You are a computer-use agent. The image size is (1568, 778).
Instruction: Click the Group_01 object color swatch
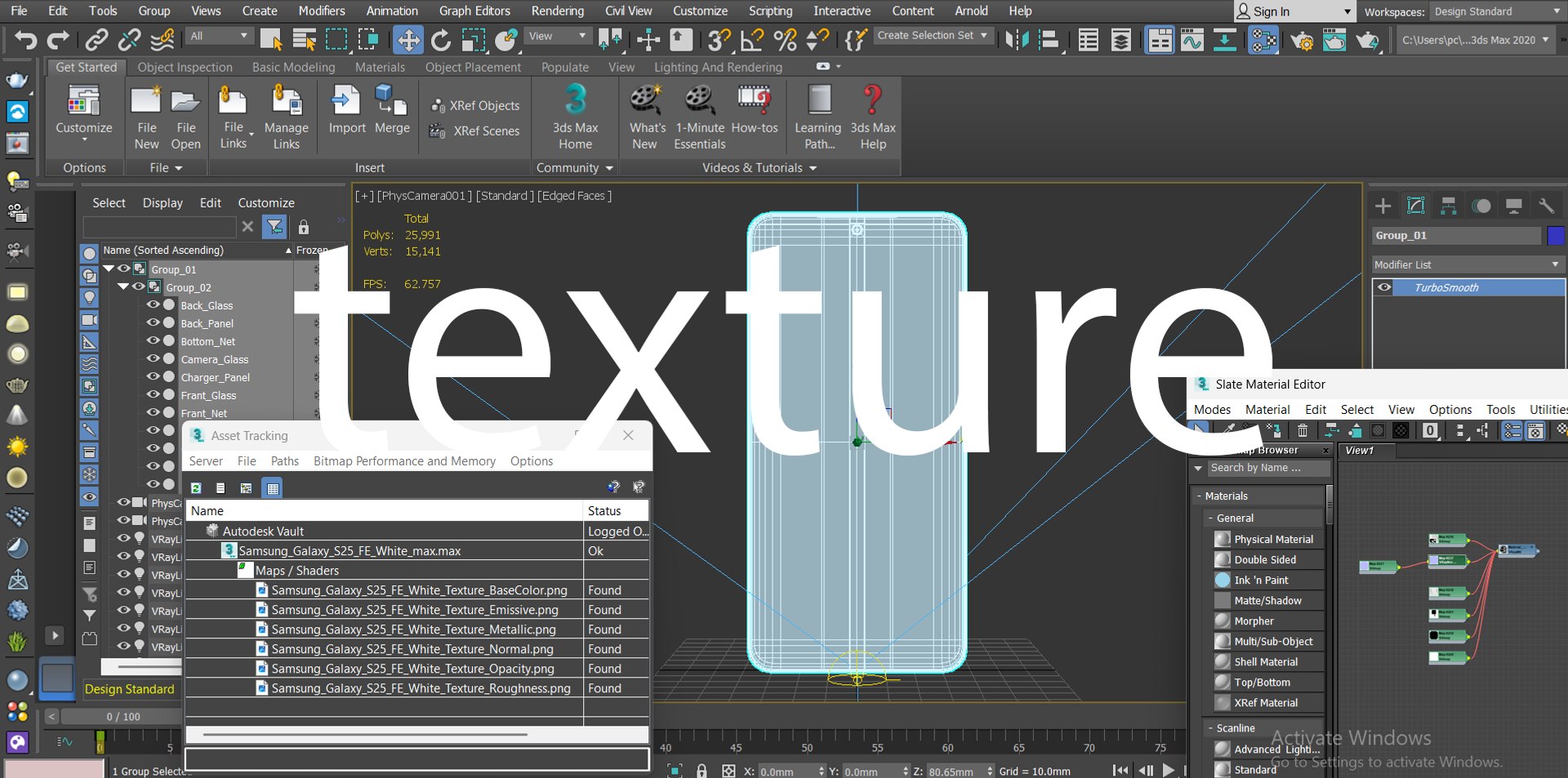click(1555, 235)
